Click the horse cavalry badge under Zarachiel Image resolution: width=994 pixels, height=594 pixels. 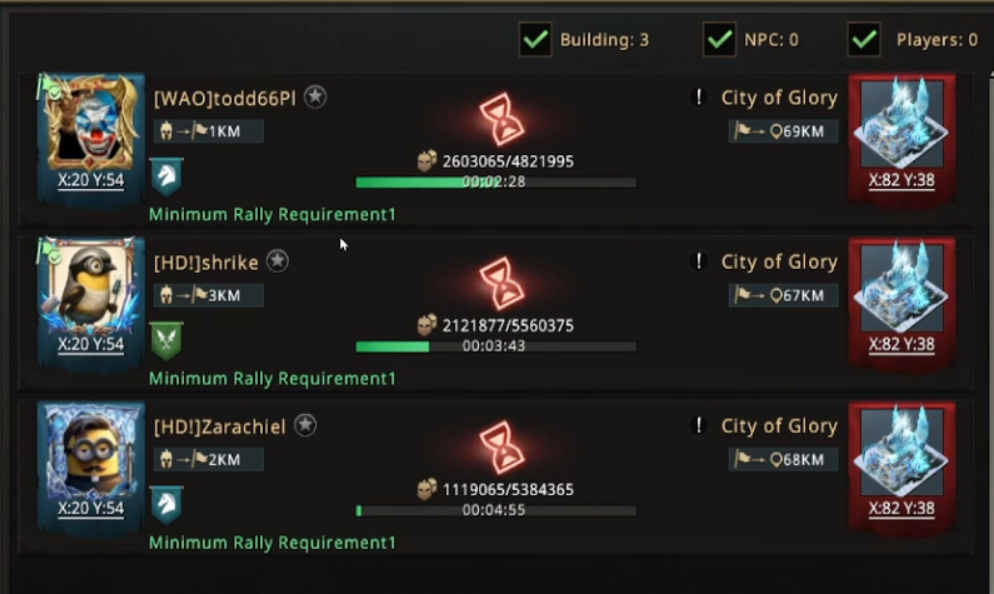(166, 504)
